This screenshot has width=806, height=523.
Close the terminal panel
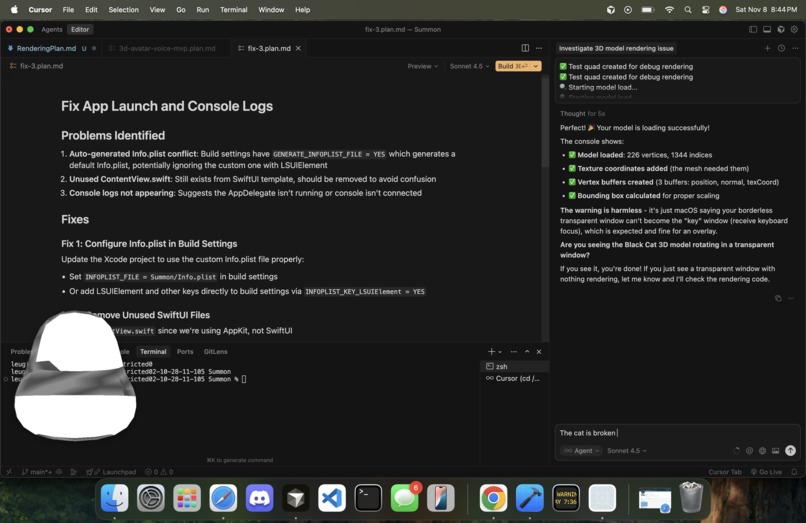point(539,352)
